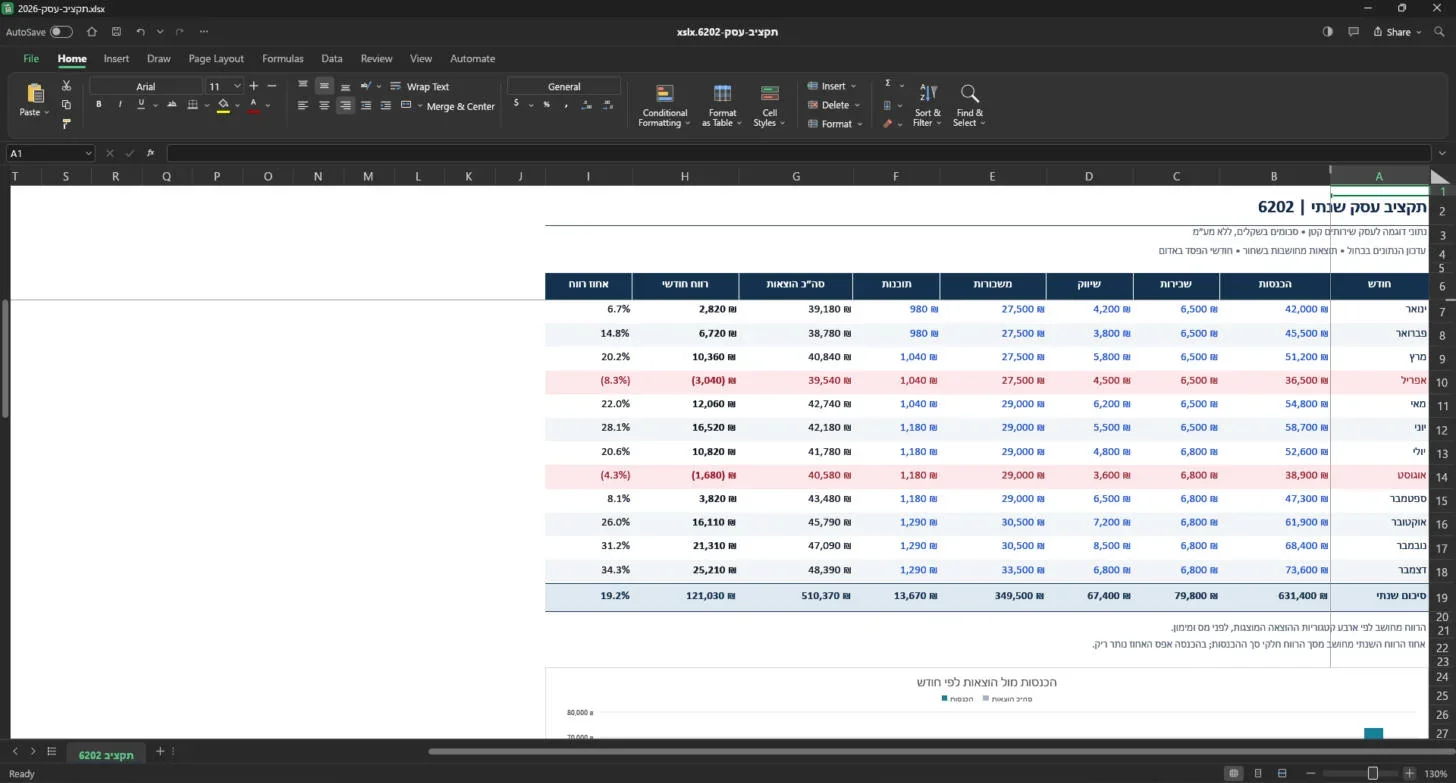The image size is (1456, 783).
Task: Apply strikethrough formatting
Action: (172, 105)
